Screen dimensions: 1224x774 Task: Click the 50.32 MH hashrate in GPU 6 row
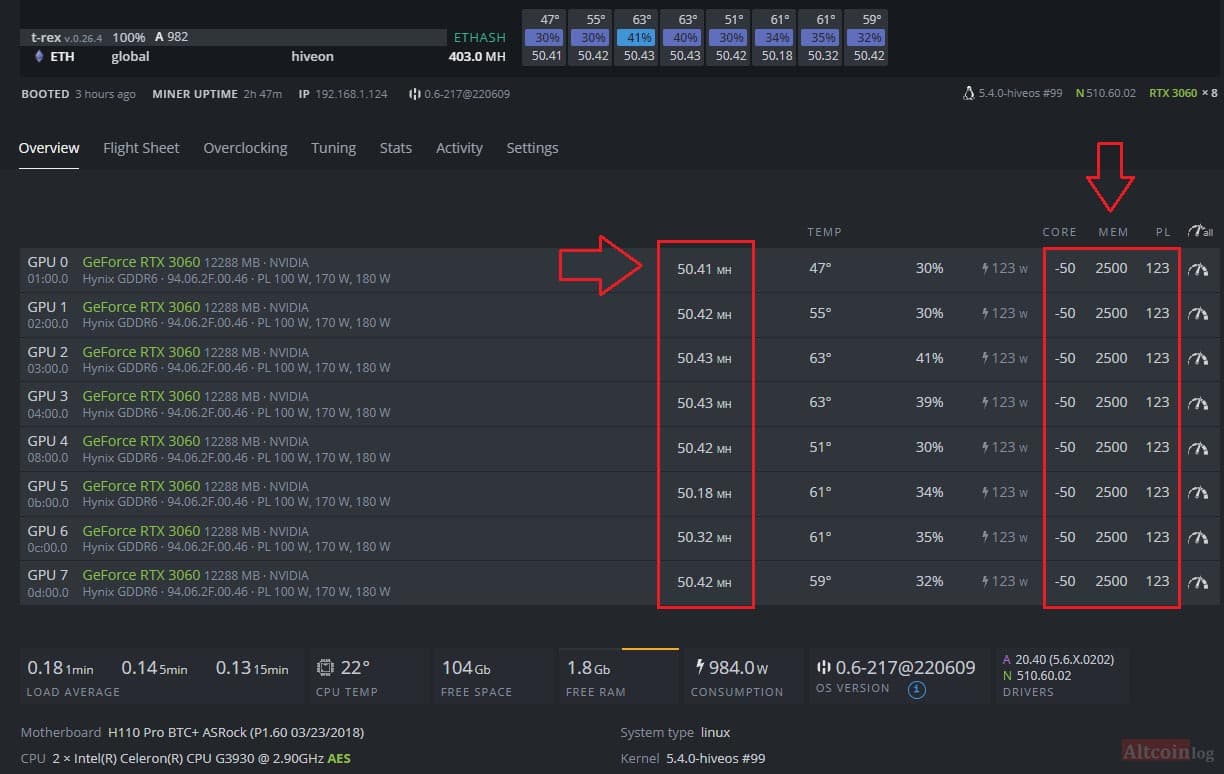tap(704, 537)
